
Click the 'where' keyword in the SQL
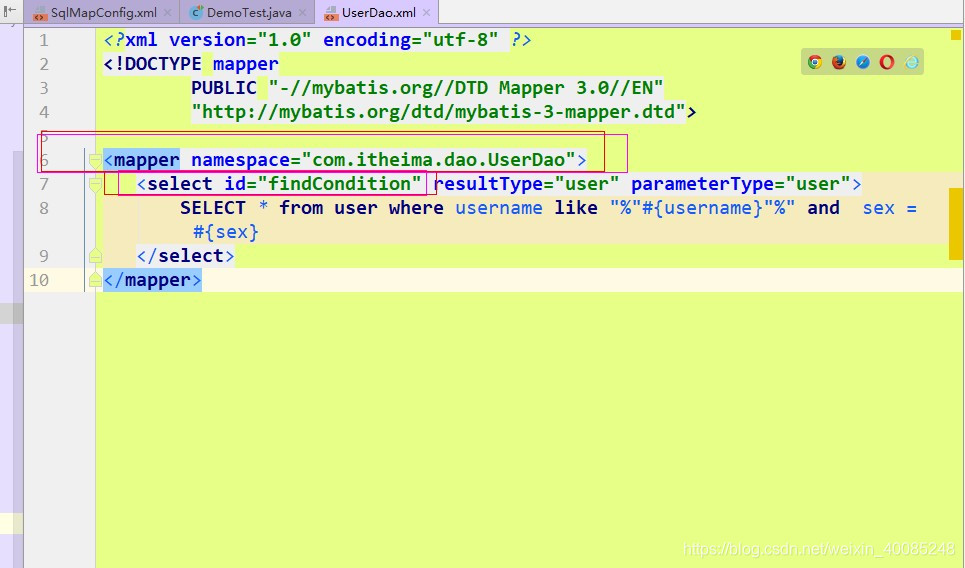tap(416, 208)
